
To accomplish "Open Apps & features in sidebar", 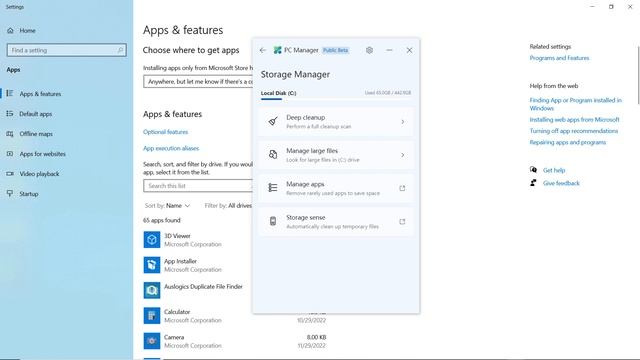I will 40,94.
